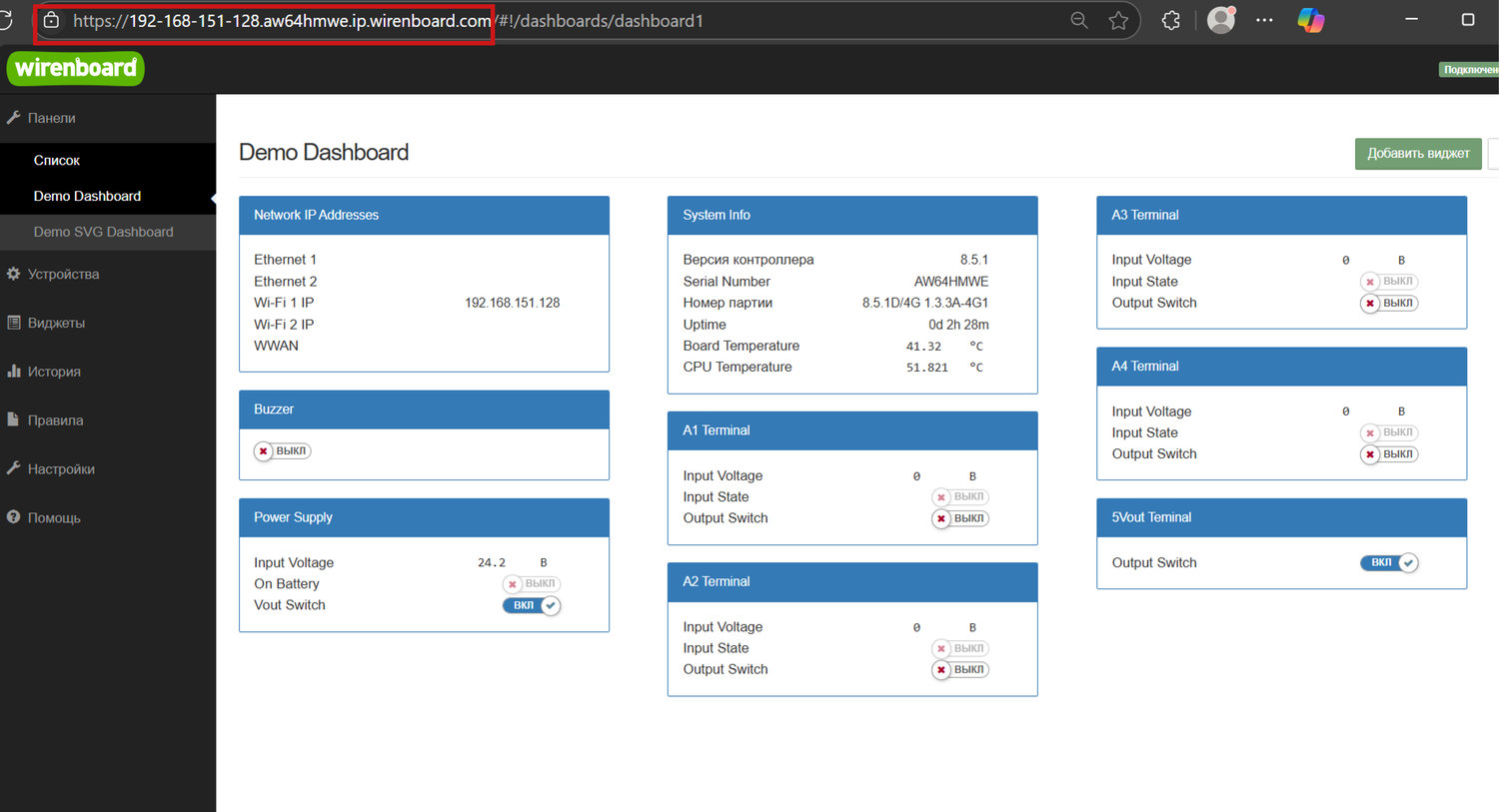
Task: Open browser extensions puzzle icon
Action: click(x=1171, y=20)
